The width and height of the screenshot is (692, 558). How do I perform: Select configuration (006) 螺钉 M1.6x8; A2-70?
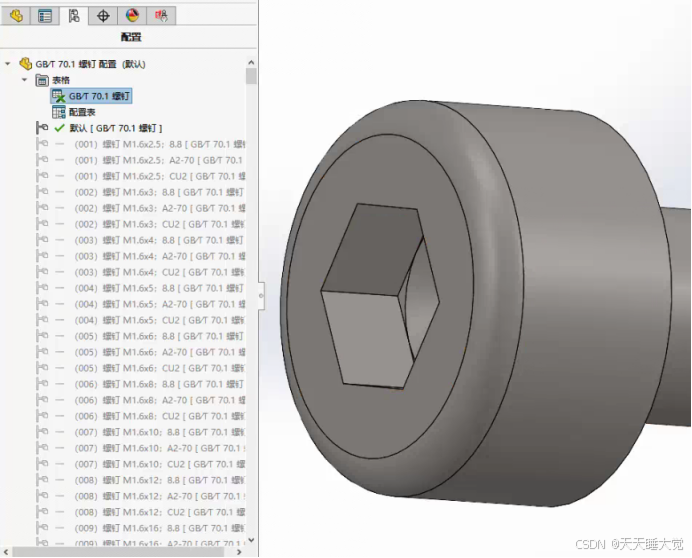pyautogui.click(x=160, y=400)
